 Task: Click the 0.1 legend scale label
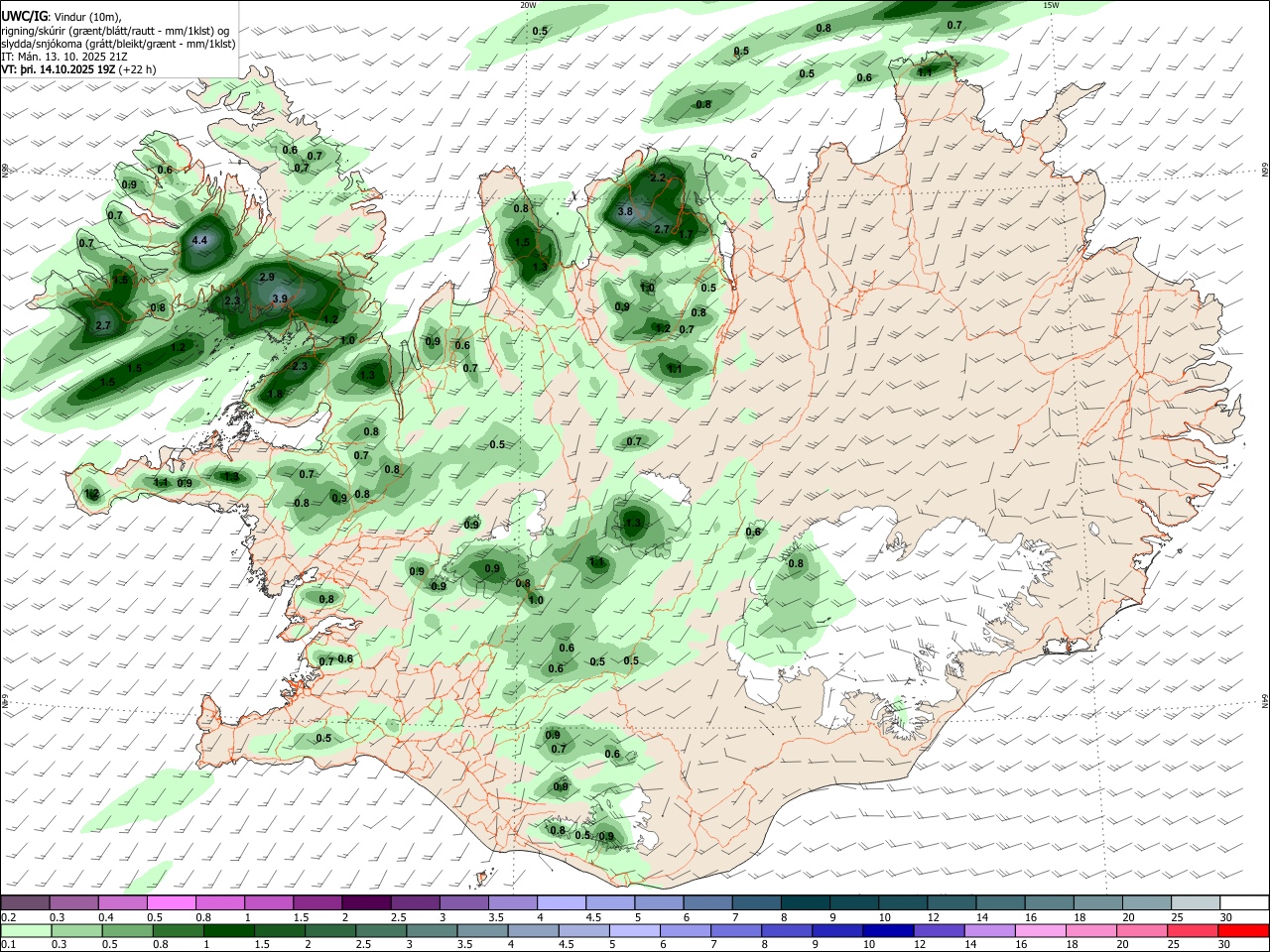pos(8,945)
